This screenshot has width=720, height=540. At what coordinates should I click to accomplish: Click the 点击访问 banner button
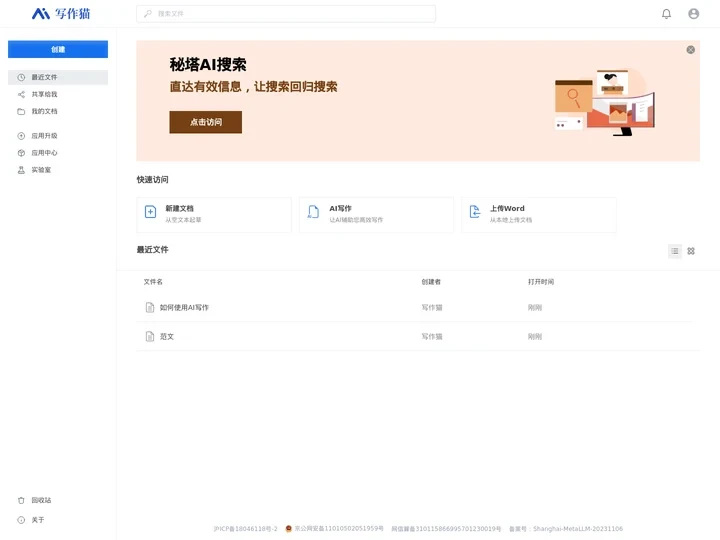pos(206,122)
